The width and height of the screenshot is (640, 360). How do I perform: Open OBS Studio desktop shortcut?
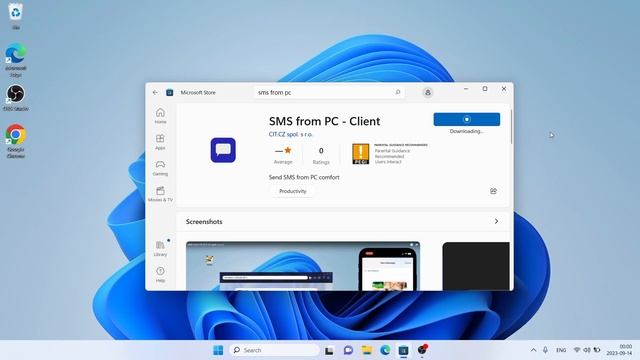(x=16, y=98)
